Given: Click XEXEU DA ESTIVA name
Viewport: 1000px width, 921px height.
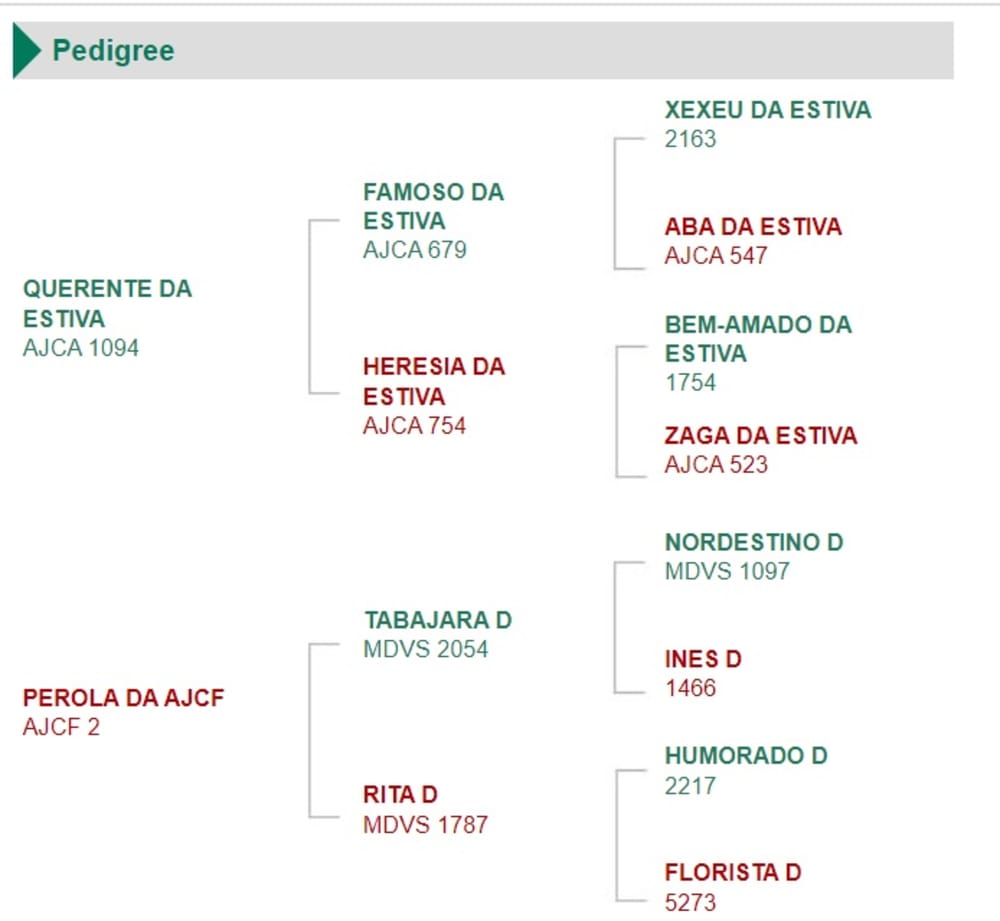Looking at the screenshot, I should click(767, 110).
